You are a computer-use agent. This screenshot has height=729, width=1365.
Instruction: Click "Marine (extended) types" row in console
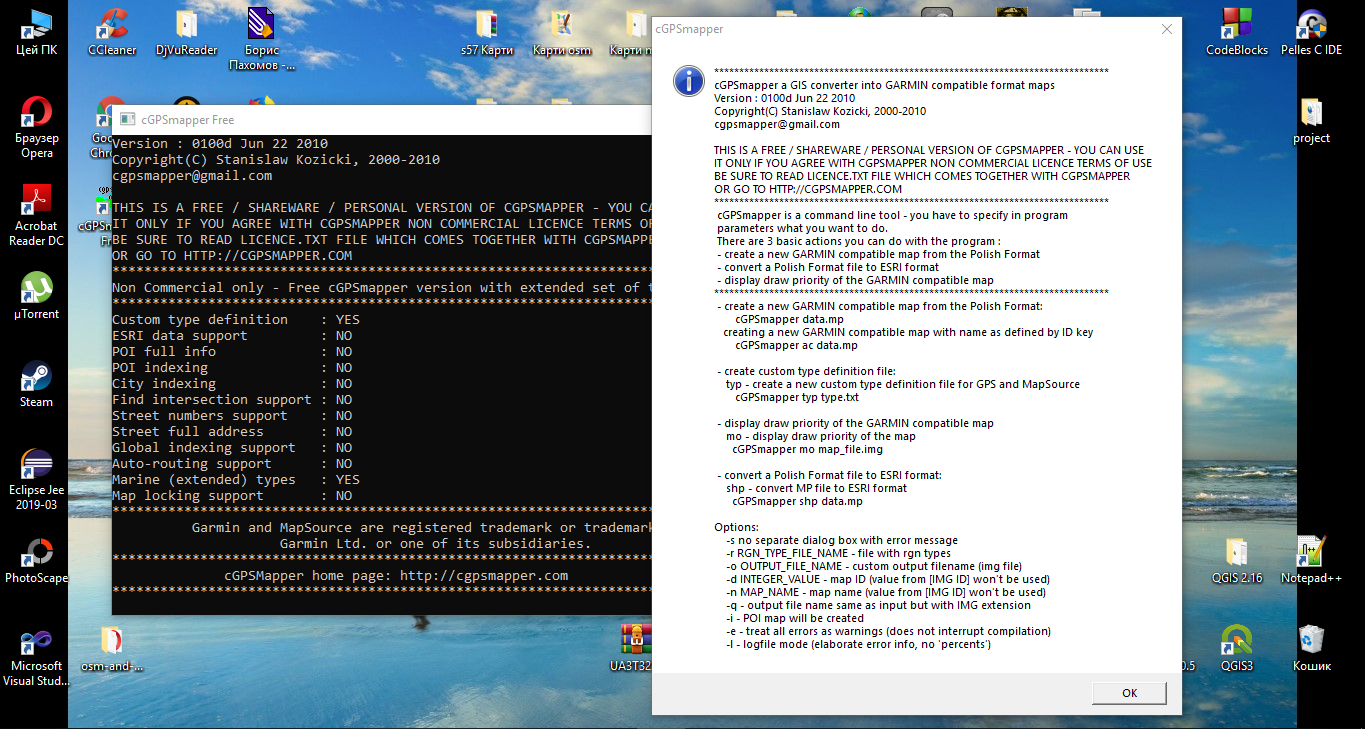[x=236, y=480]
